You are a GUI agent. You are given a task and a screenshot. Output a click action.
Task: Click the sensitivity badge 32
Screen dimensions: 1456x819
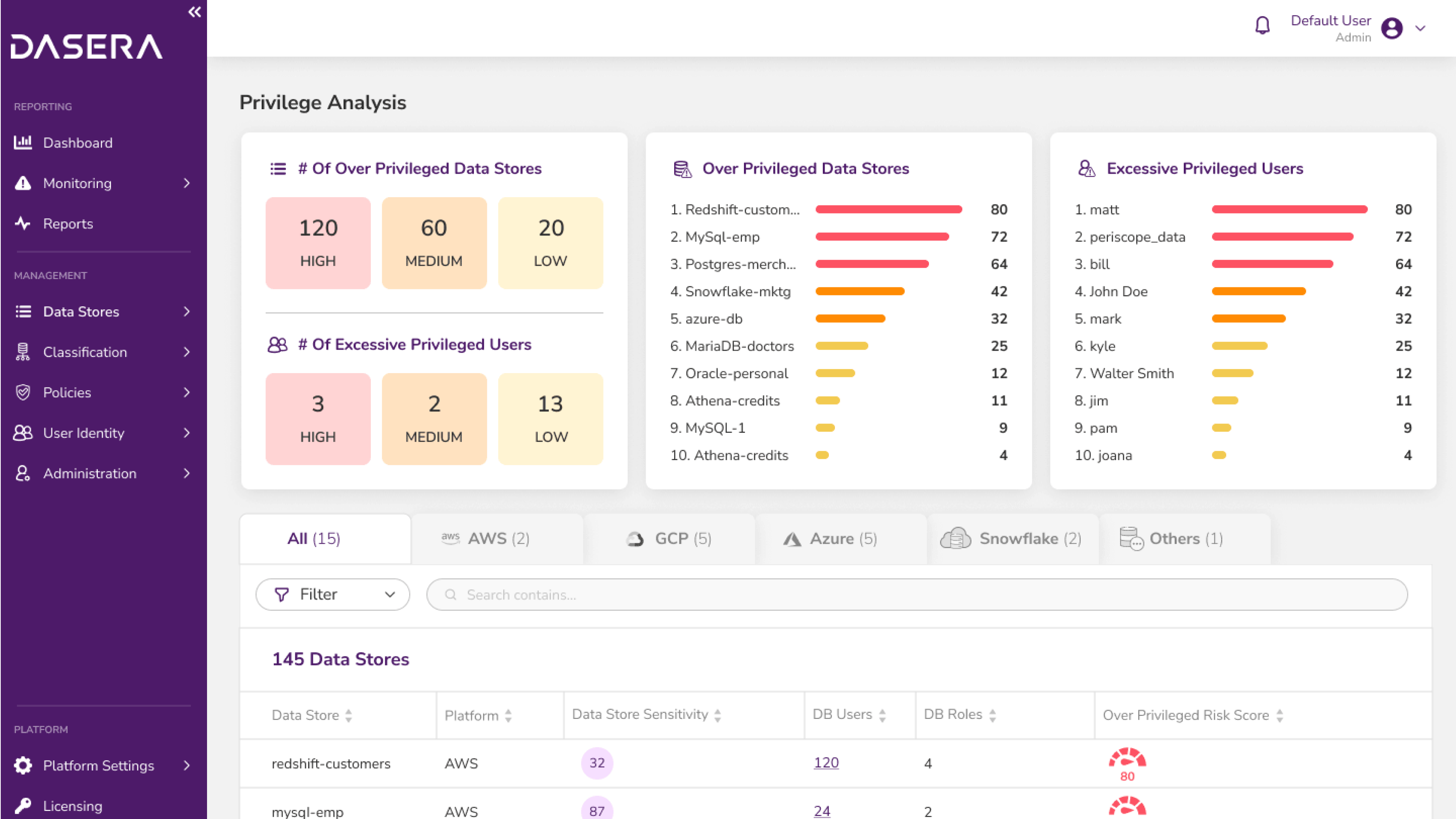(597, 763)
